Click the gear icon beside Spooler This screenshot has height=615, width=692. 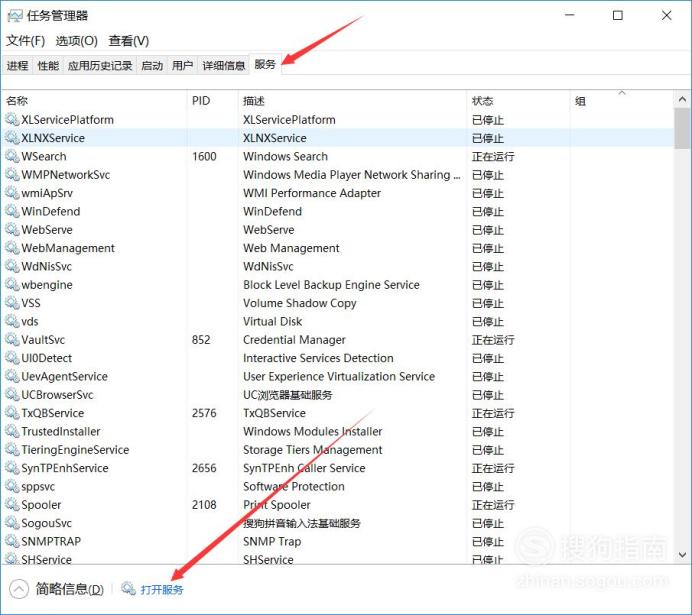point(12,504)
